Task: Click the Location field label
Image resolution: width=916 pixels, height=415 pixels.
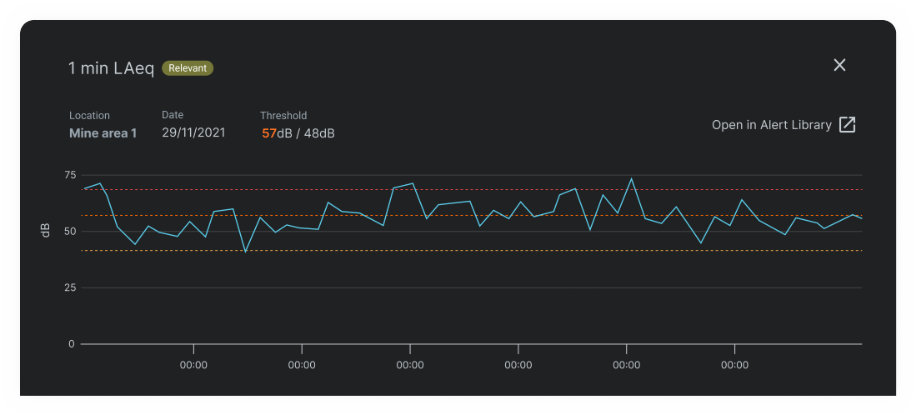Action: (x=89, y=116)
